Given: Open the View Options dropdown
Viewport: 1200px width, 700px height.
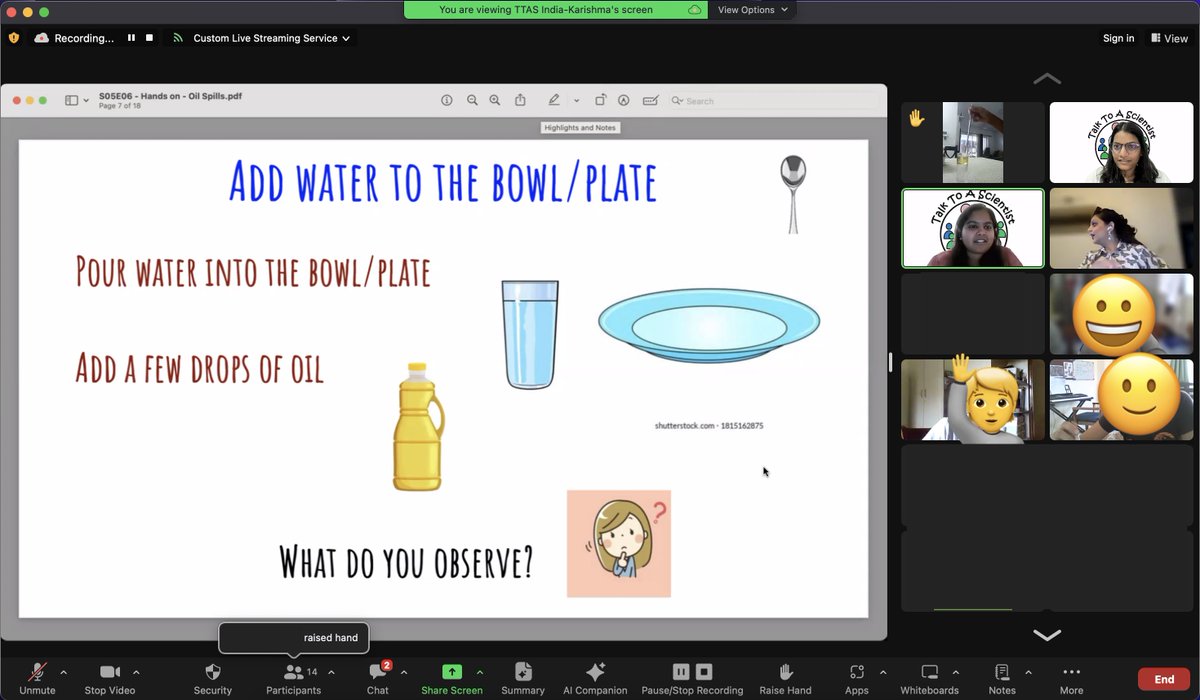Looking at the screenshot, I should 753,10.
